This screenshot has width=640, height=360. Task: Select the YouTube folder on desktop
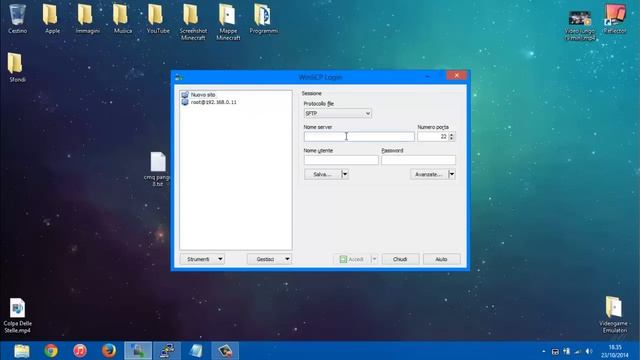(x=158, y=18)
